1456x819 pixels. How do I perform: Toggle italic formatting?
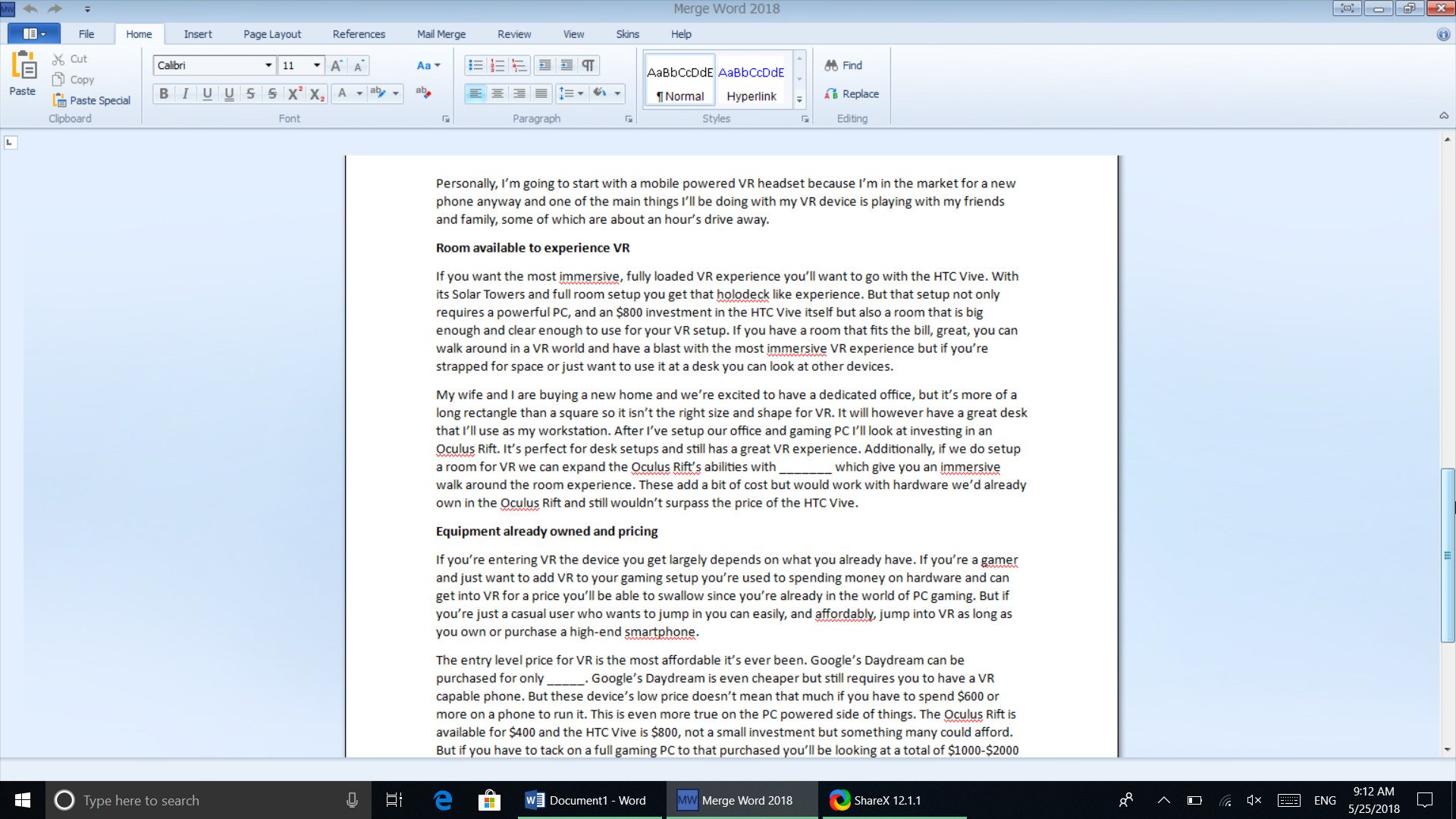(185, 93)
